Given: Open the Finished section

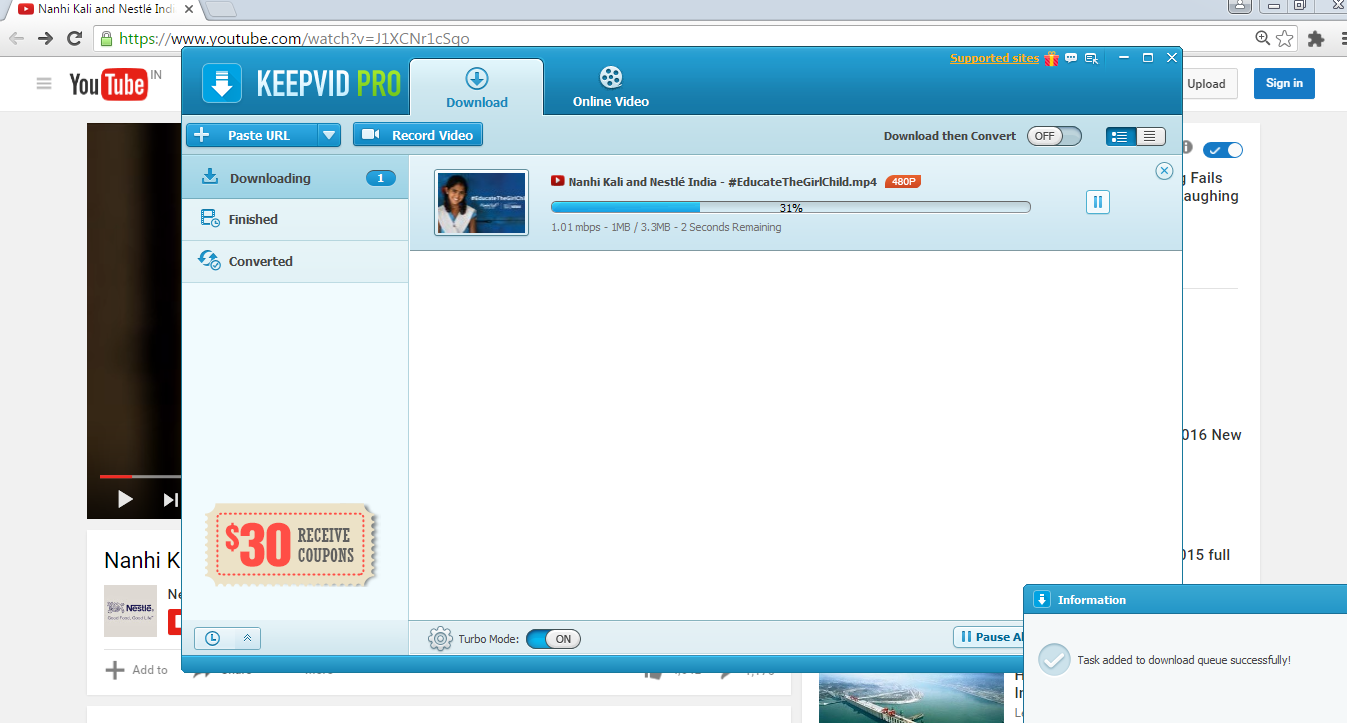Looking at the screenshot, I should (x=295, y=220).
